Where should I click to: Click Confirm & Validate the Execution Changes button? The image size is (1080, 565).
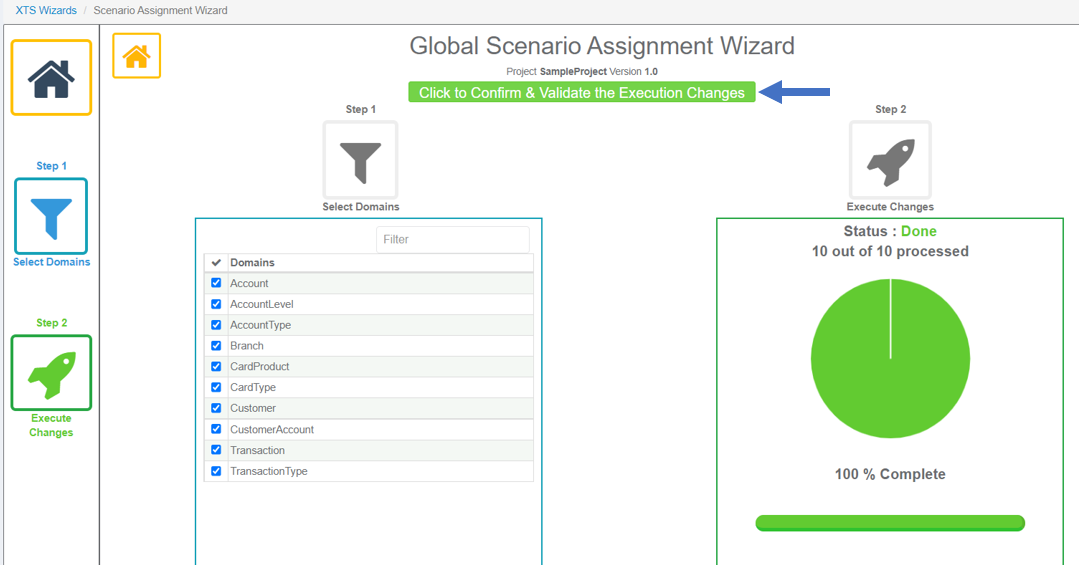[x=581, y=92]
